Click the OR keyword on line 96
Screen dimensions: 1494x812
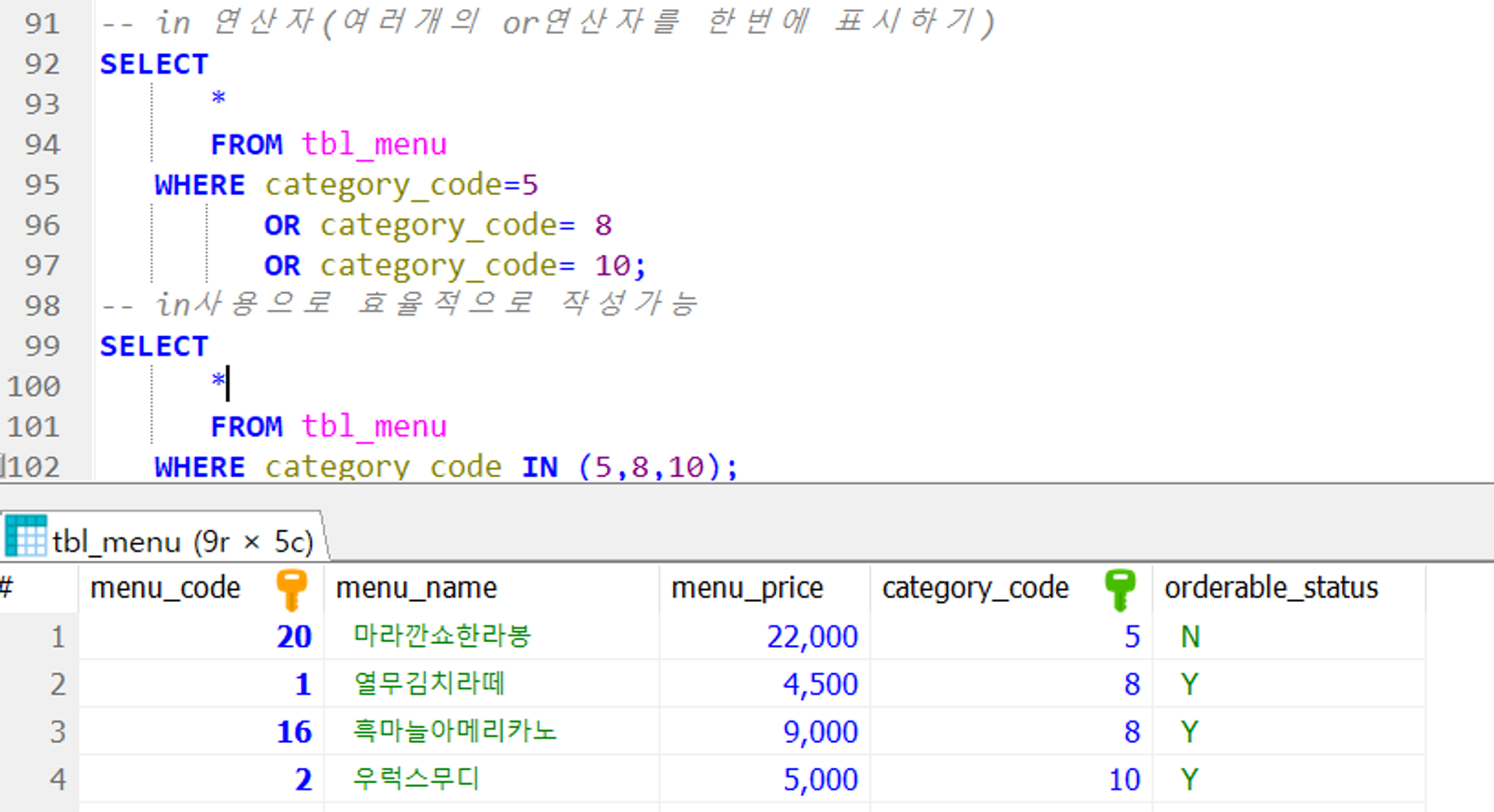point(282,225)
